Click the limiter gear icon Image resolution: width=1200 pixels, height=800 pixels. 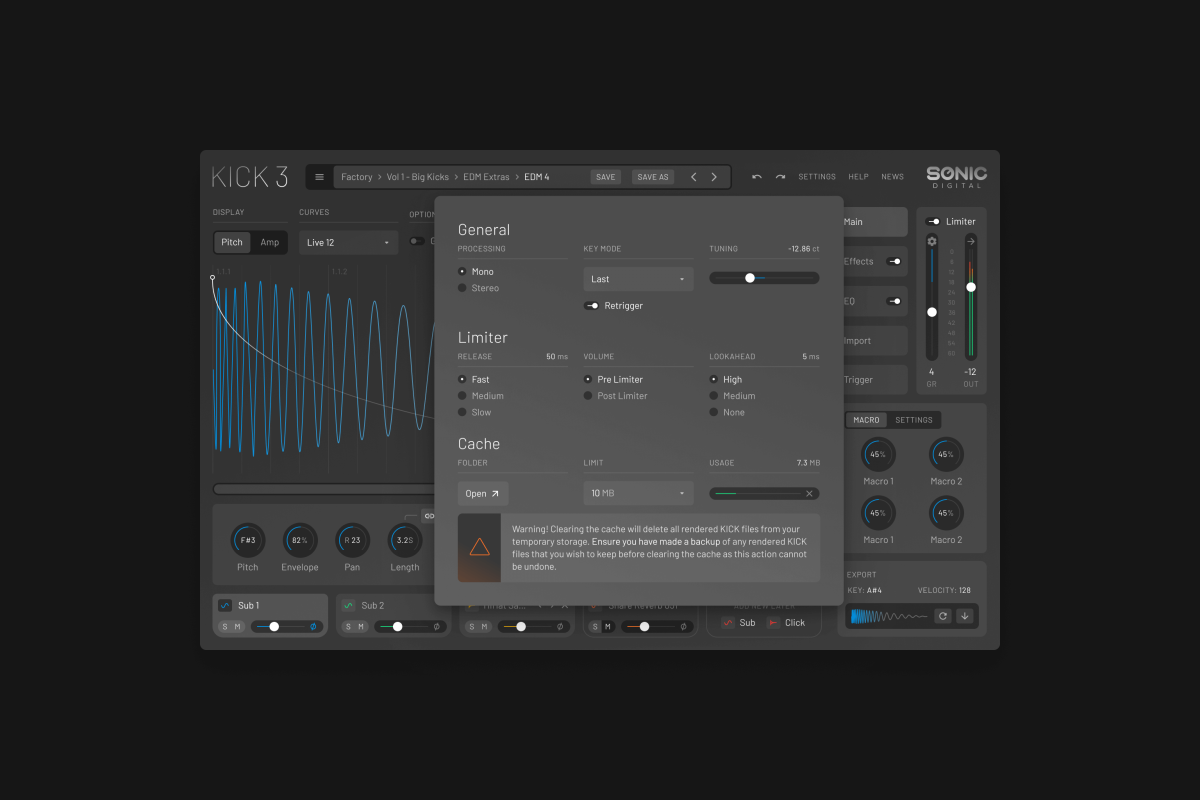(x=932, y=241)
